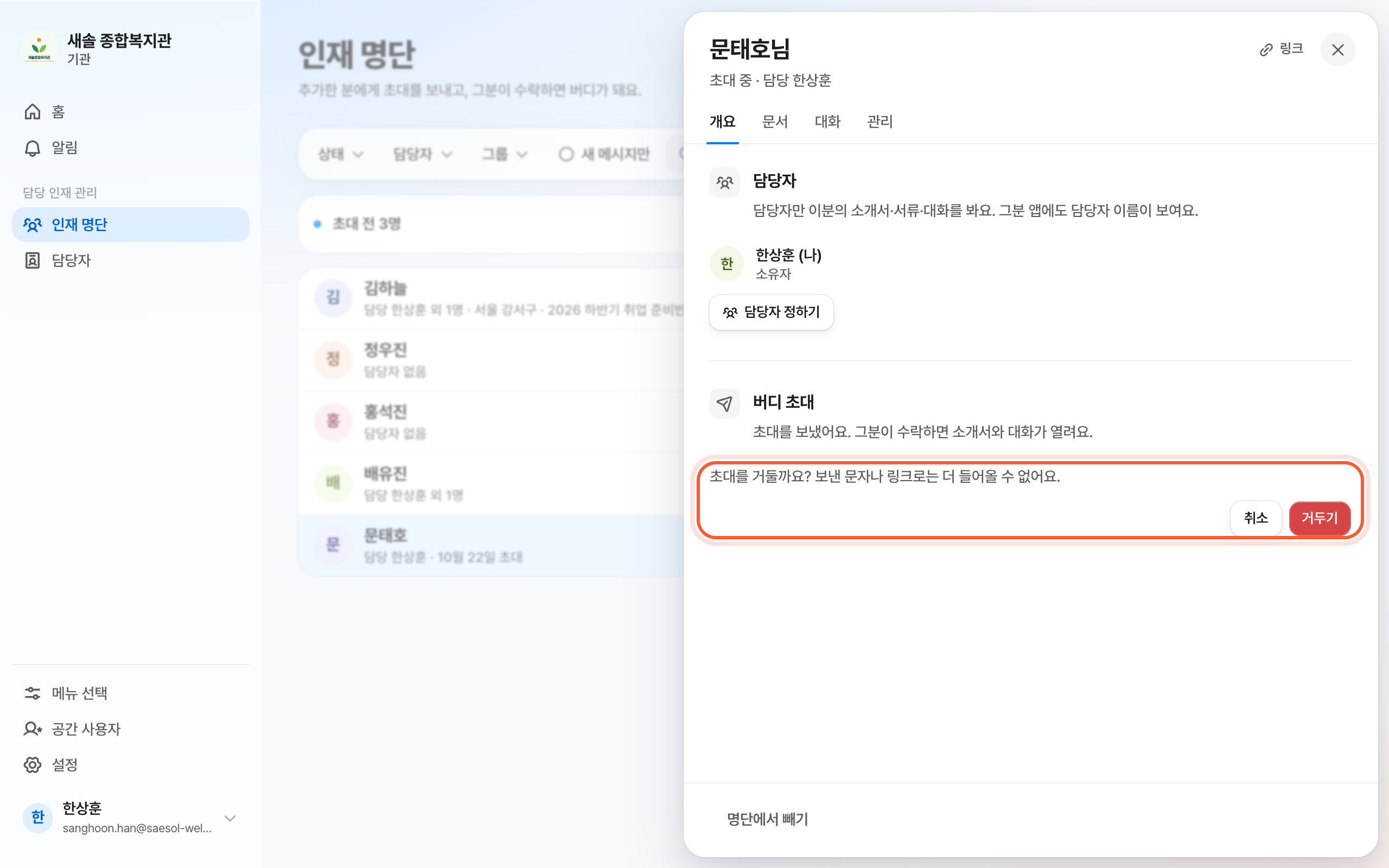Select 홍석진 in the talent list
Viewport: 1389px width, 868px height.
492,422
